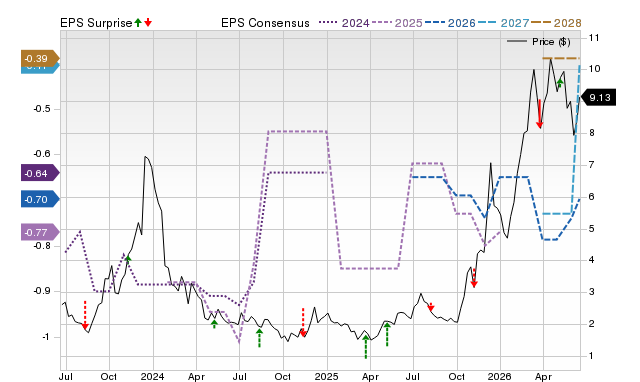Screen dimensions: 640x382
Task: Click the red miss arrow near late March 2026
Action: click(x=540, y=114)
